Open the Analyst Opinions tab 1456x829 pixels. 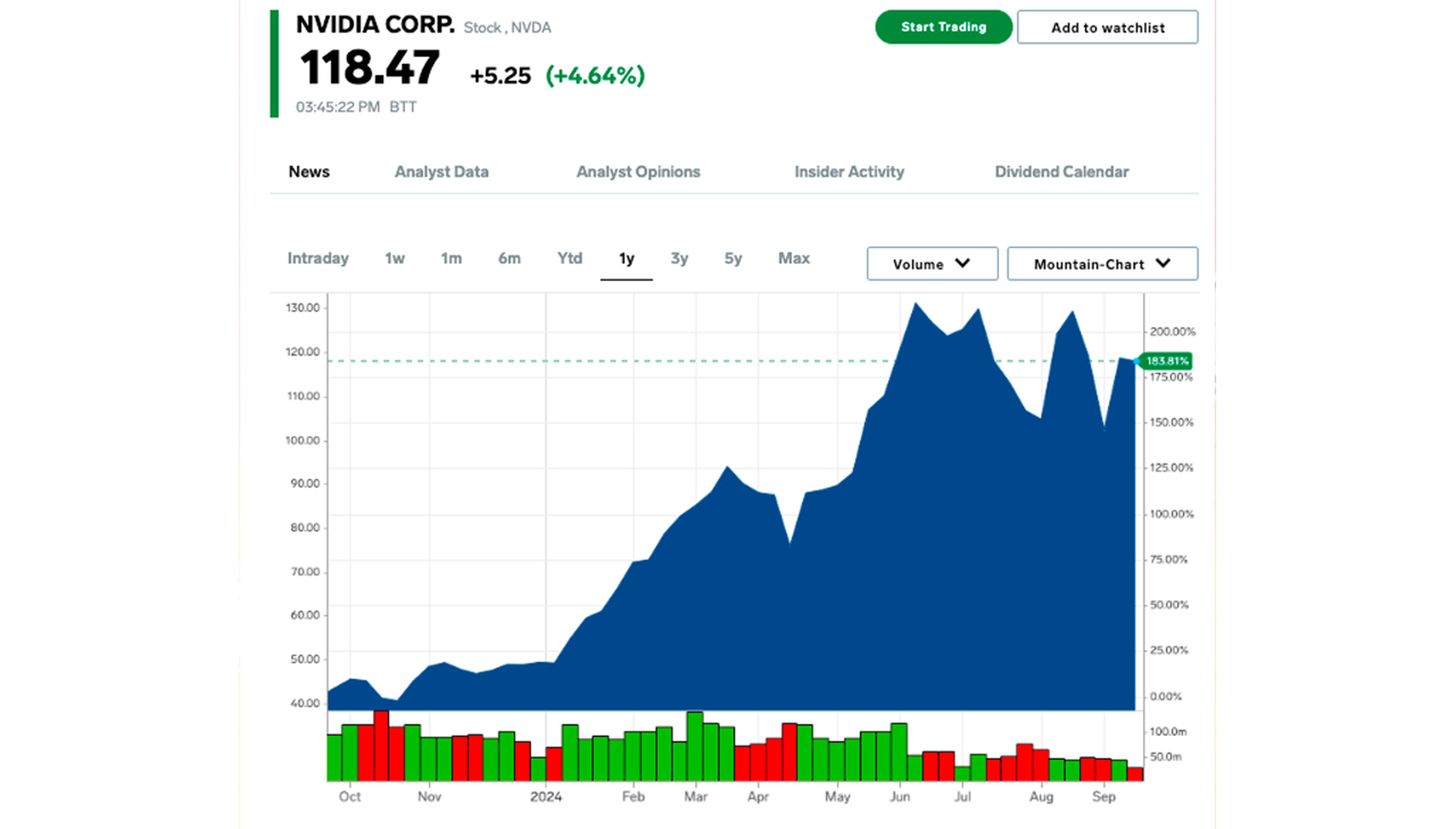pyautogui.click(x=638, y=172)
